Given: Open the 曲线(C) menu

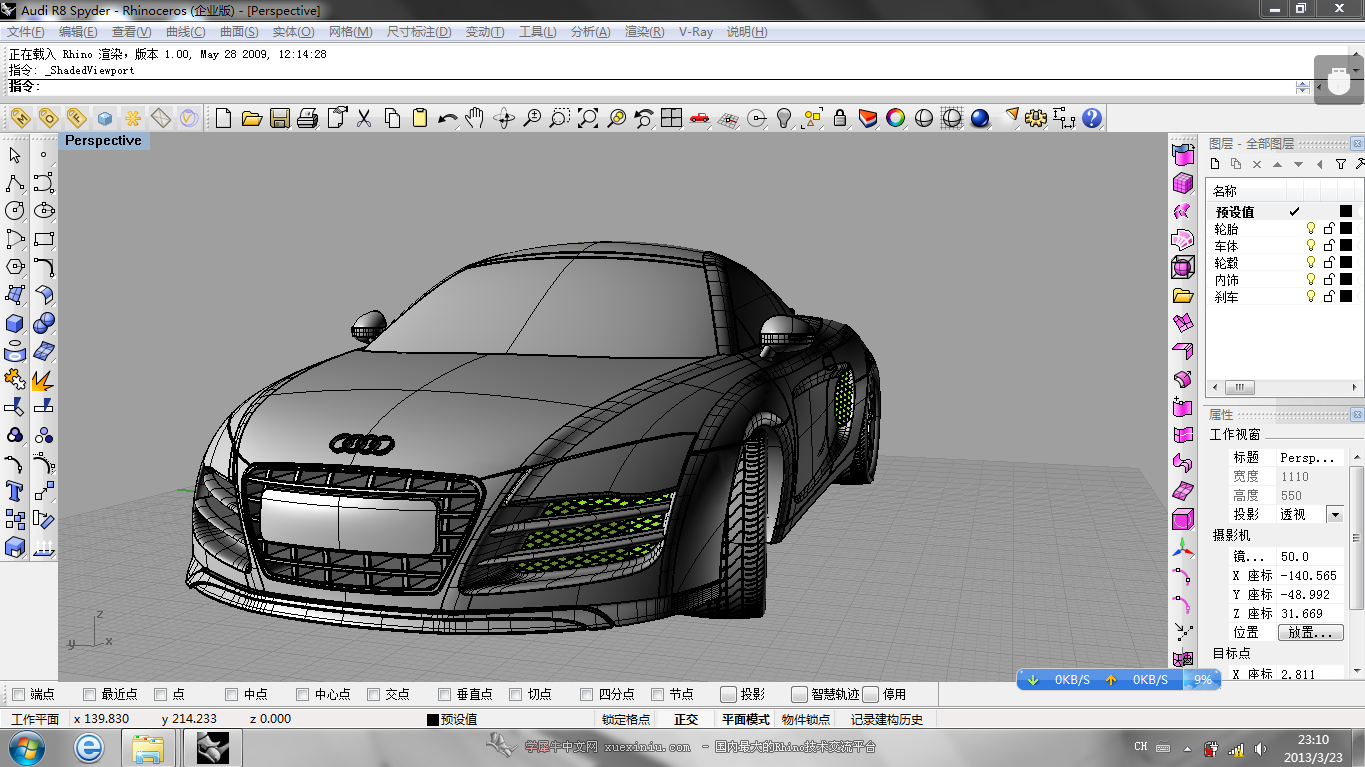Looking at the screenshot, I should coord(185,32).
